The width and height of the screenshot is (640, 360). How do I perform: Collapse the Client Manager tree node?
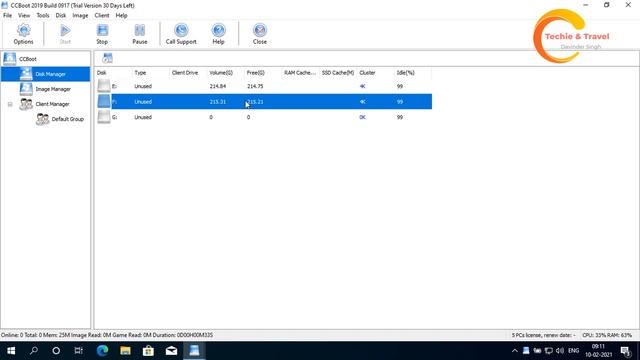(x=10, y=104)
